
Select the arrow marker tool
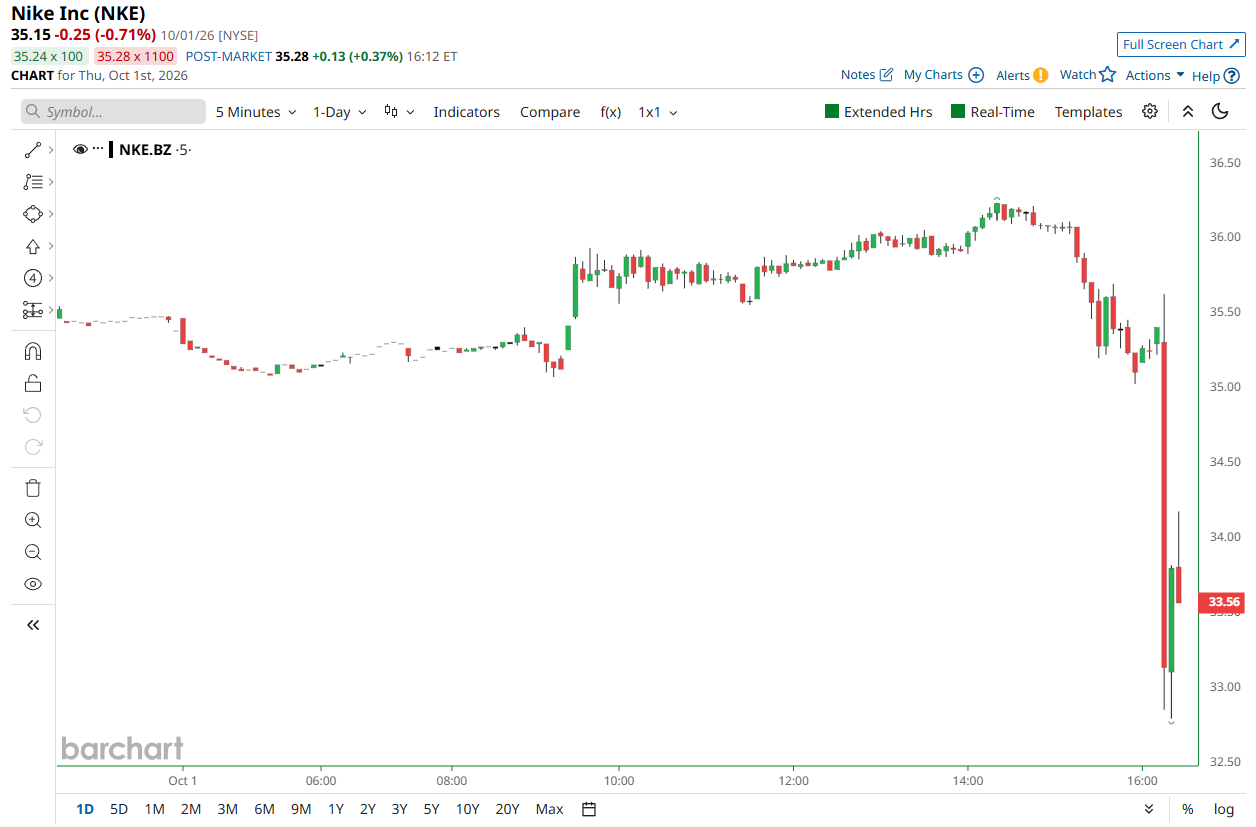click(x=33, y=246)
